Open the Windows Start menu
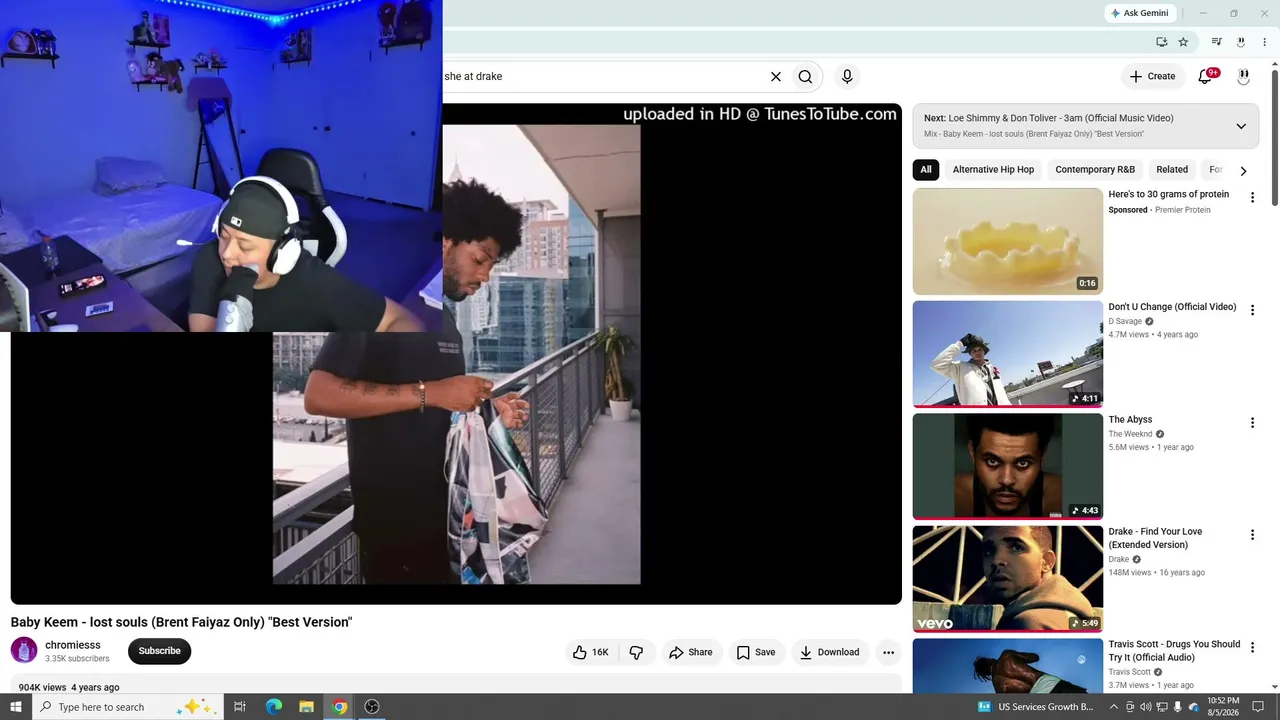 tap(15, 707)
